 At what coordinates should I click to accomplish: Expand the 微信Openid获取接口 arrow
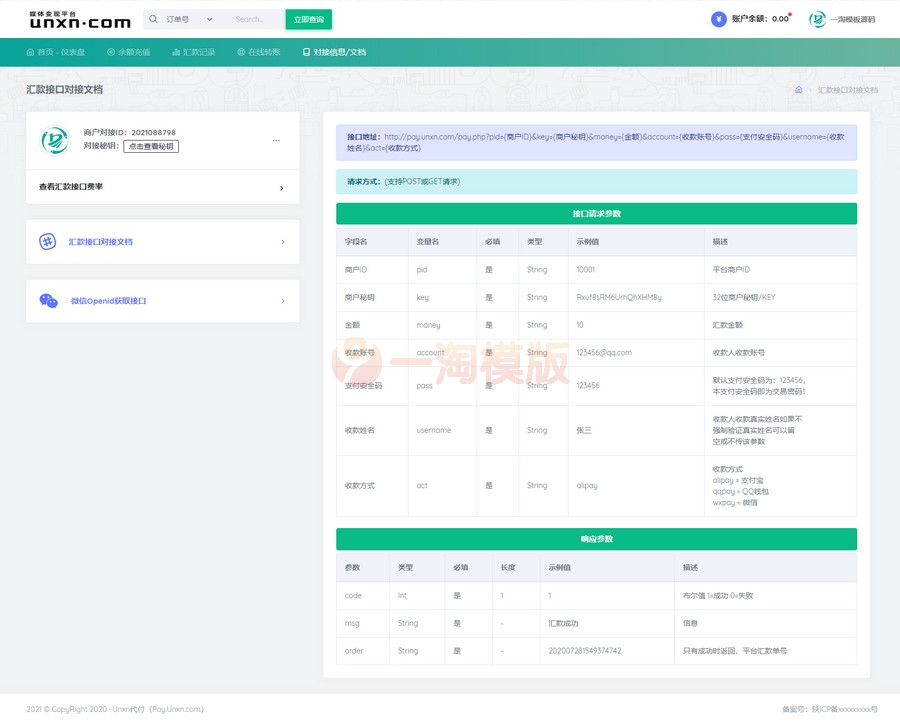click(x=283, y=301)
